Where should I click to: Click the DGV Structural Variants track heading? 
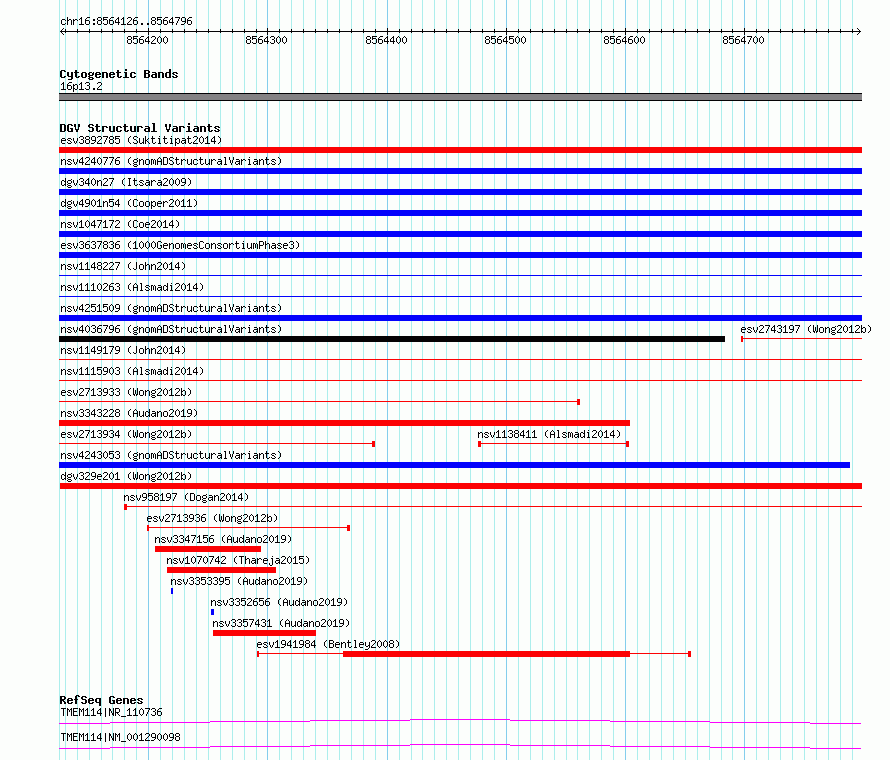(x=140, y=128)
